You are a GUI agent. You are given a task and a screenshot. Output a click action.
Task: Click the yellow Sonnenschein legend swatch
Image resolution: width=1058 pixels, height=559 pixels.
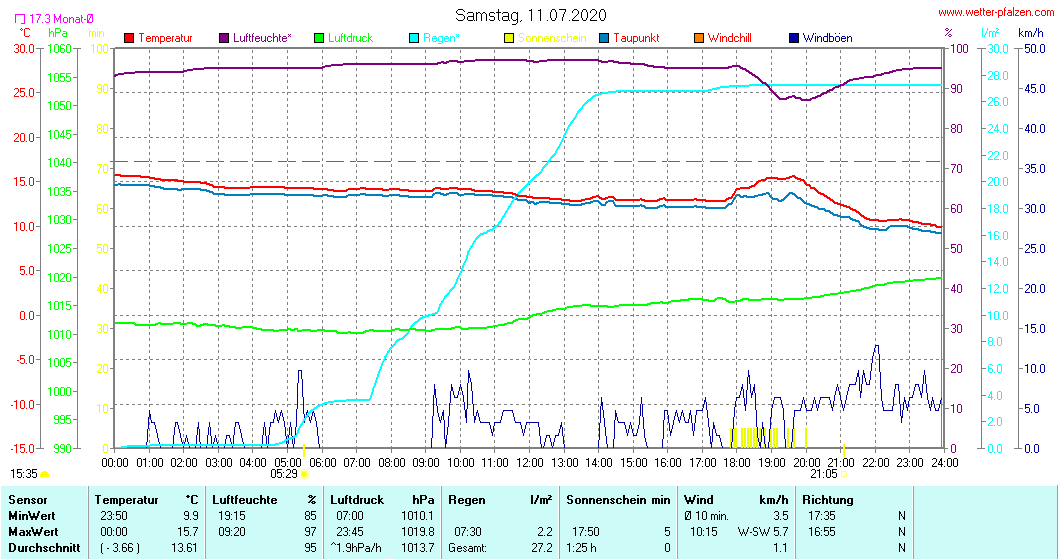pyautogui.click(x=509, y=38)
